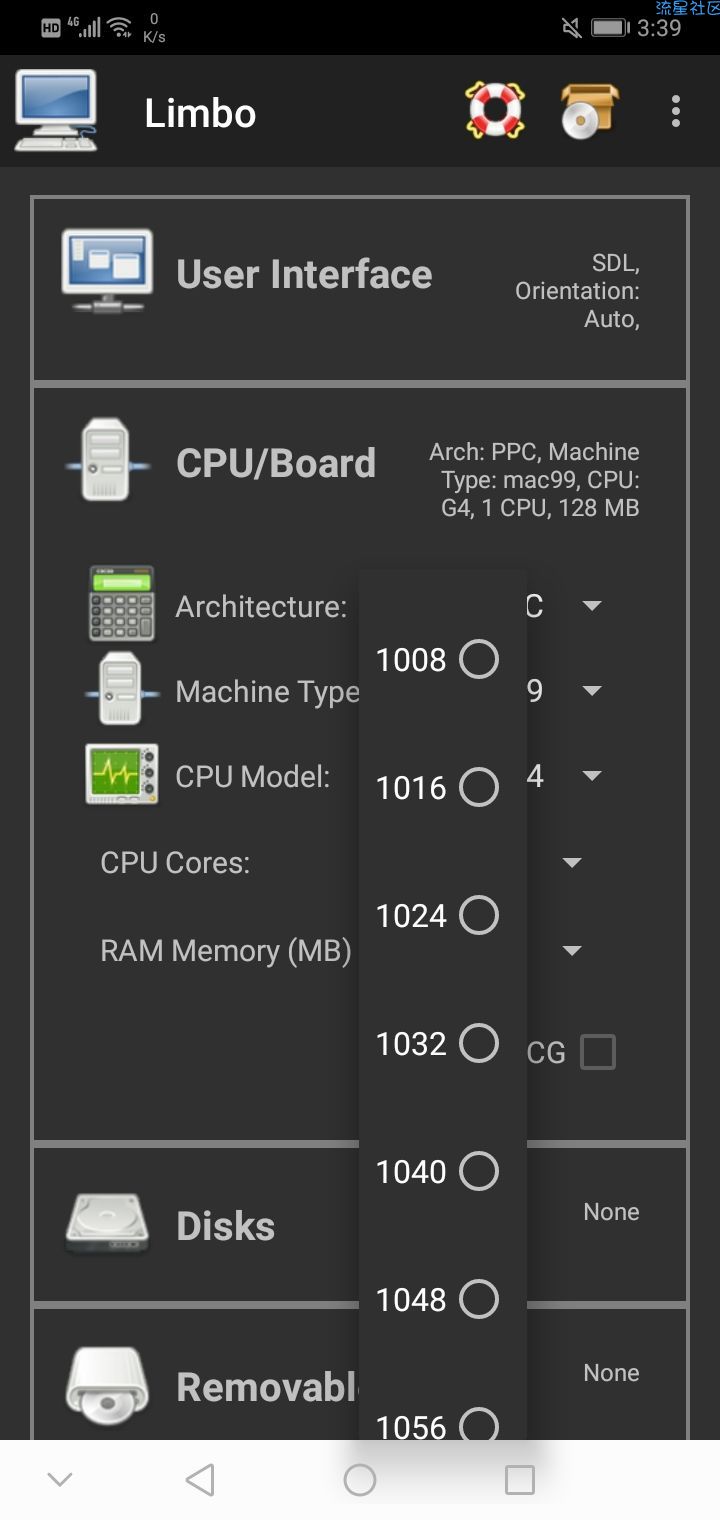Tap the lifebuoy help icon
The width and height of the screenshot is (720, 1520).
tap(495, 111)
